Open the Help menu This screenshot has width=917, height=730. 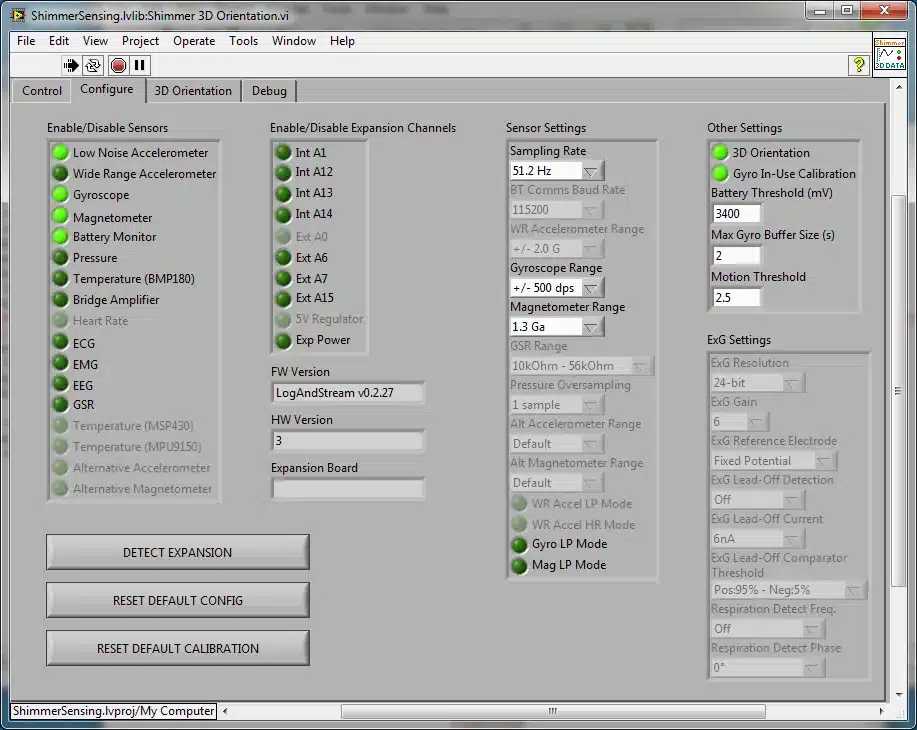[342, 41]
